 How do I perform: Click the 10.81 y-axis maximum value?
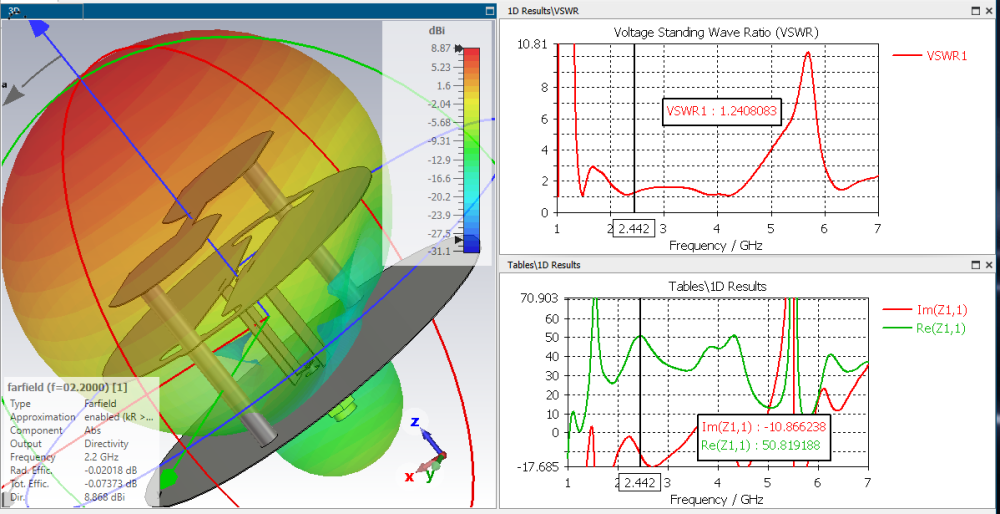pos(534,44)
